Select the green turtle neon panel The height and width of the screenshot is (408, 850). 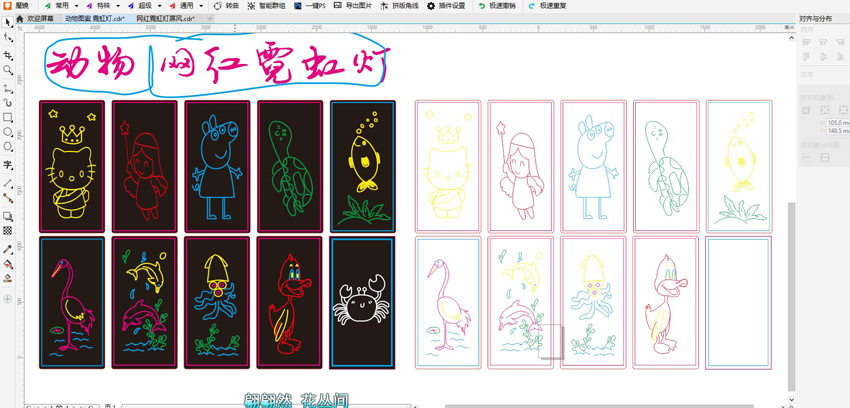pyautogui.click(x=290, y=166)
